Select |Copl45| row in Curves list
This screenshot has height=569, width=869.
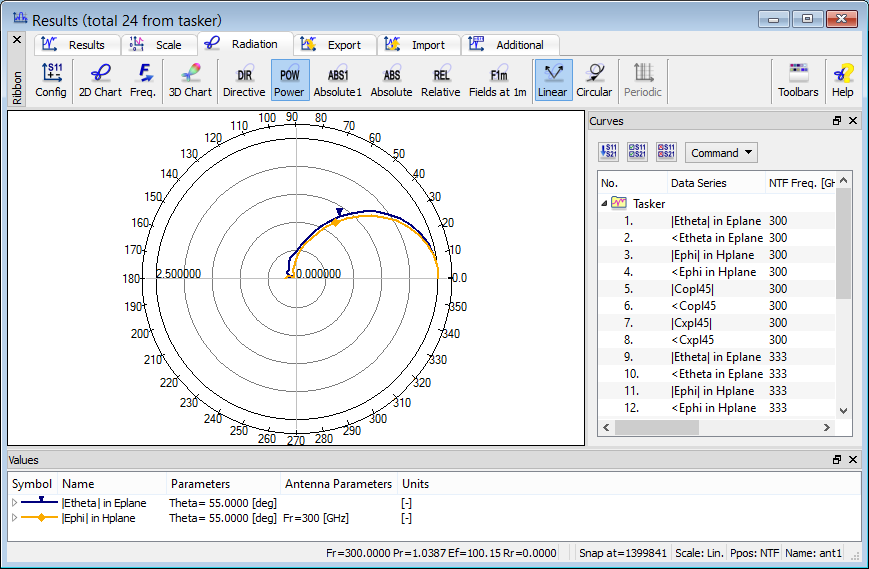coord(692,289)
